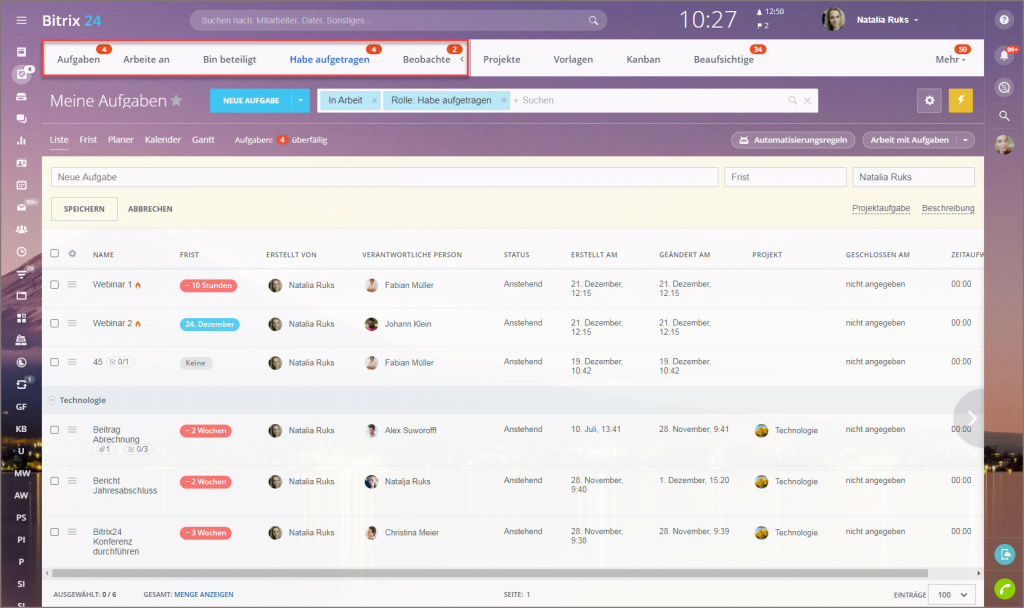The image size is (1024, 608).
Task: Click the Speichern button
Action: [x=84, y=209]
